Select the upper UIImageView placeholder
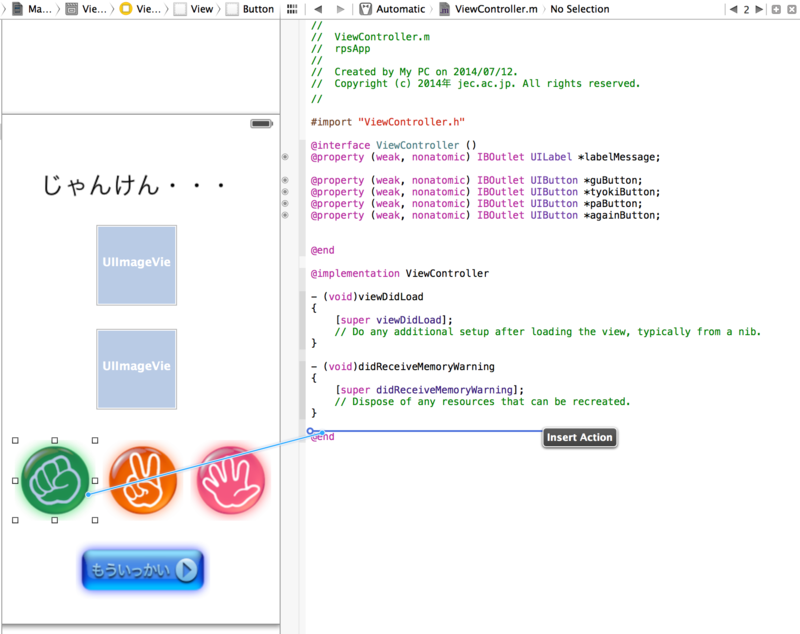The height and width of the screenshot is (634, 800). [137, 265]
